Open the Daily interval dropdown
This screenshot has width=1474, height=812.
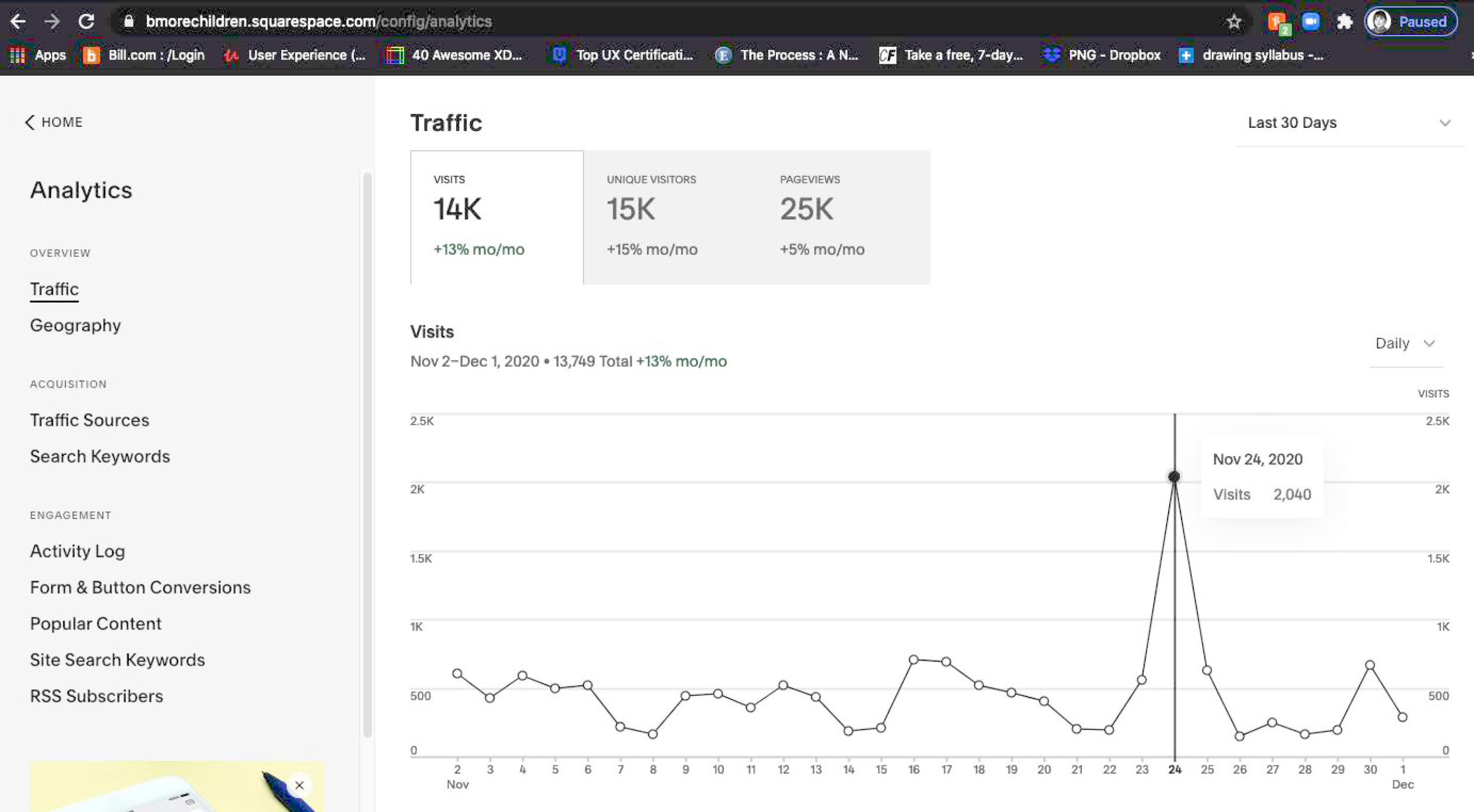1405,344
